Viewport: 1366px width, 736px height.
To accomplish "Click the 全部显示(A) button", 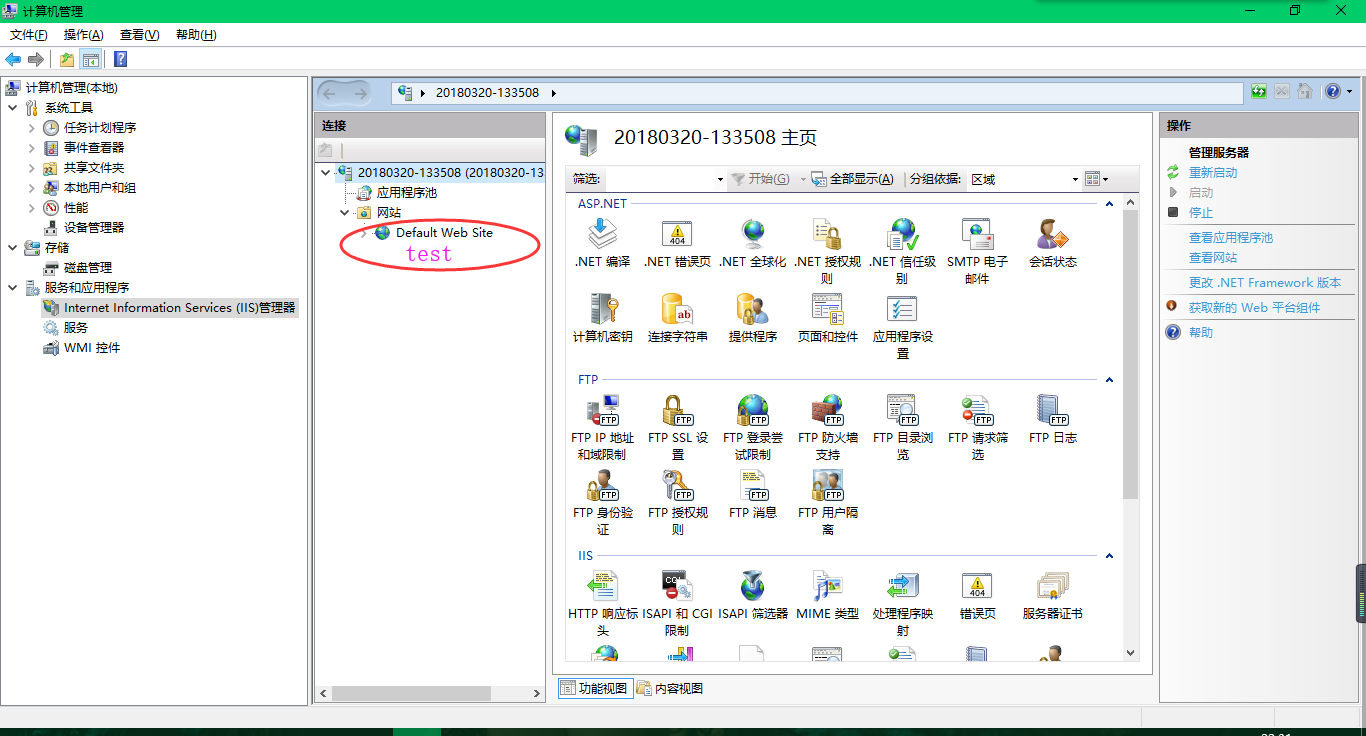I will pos(852,179).
